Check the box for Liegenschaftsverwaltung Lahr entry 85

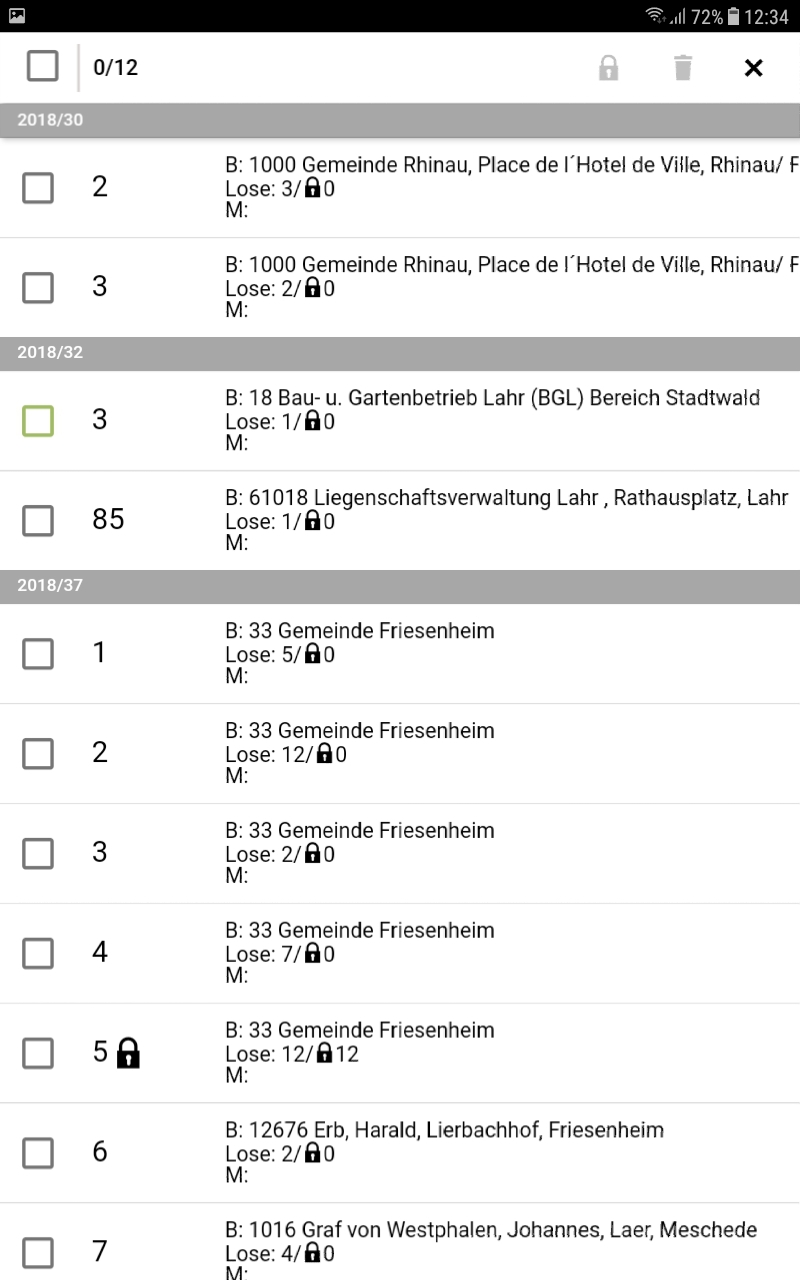[38, 520]
